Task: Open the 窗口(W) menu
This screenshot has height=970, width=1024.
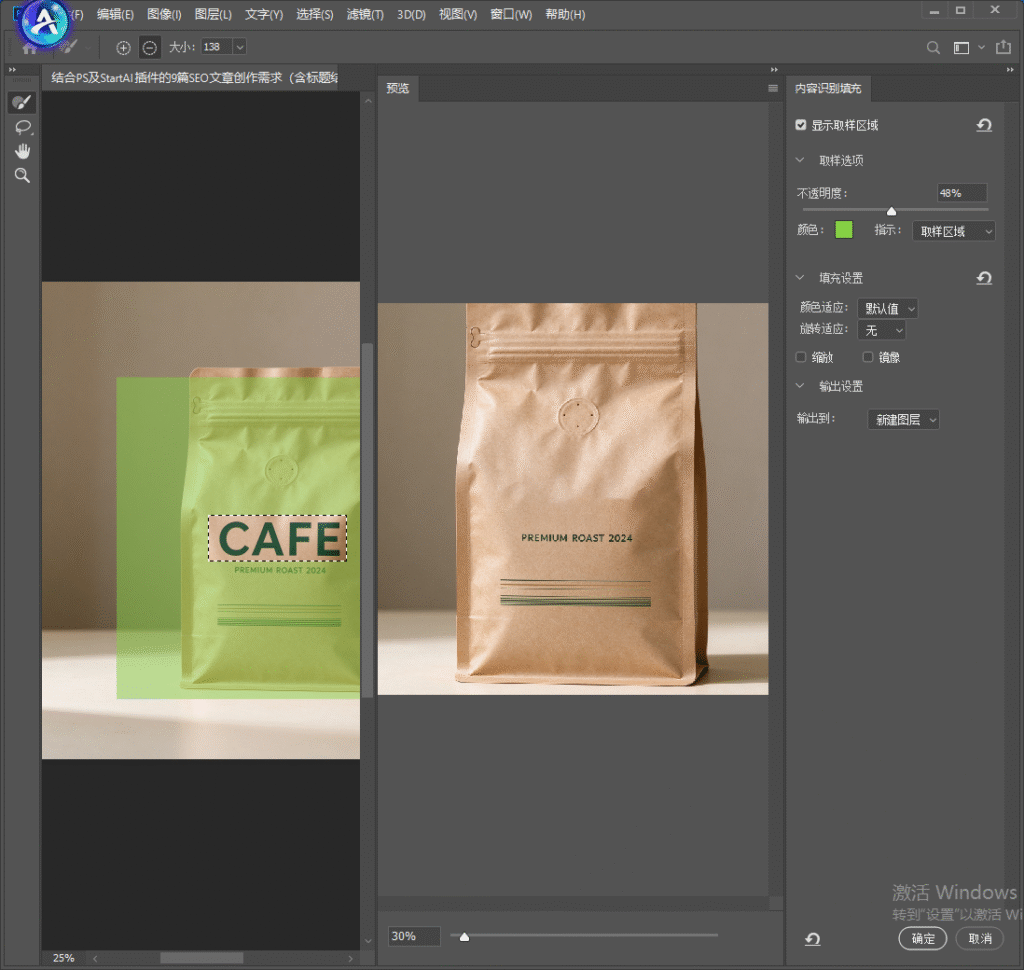Action: tap(511, 14)
